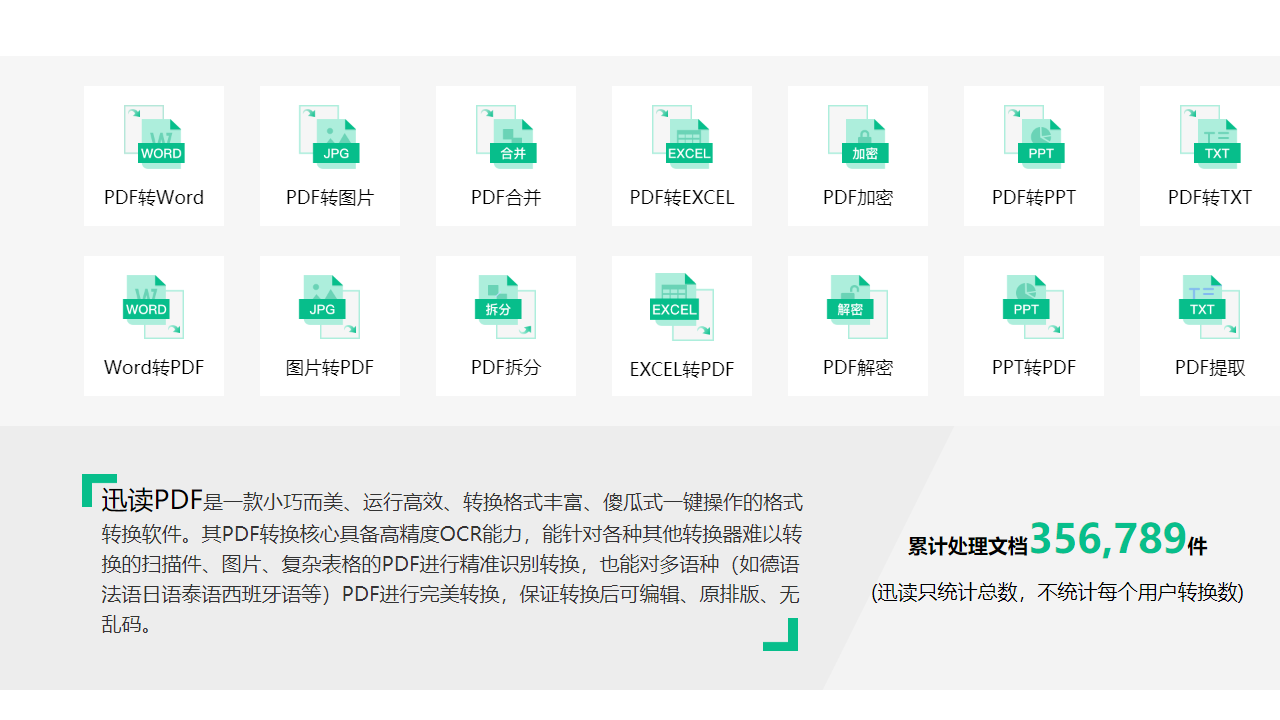Click the 图片转PDF JPG icon
The height and width of the screenshot is (720, 1280).
[330, 307]
